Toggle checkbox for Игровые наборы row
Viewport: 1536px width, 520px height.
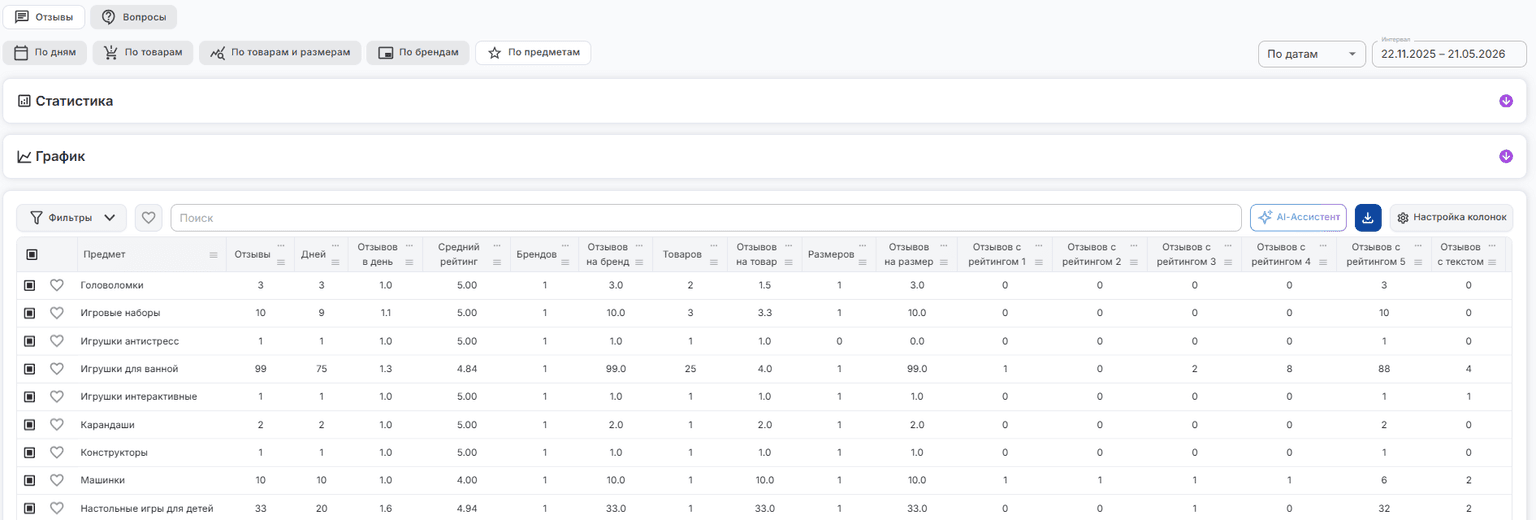pos(30,313)
